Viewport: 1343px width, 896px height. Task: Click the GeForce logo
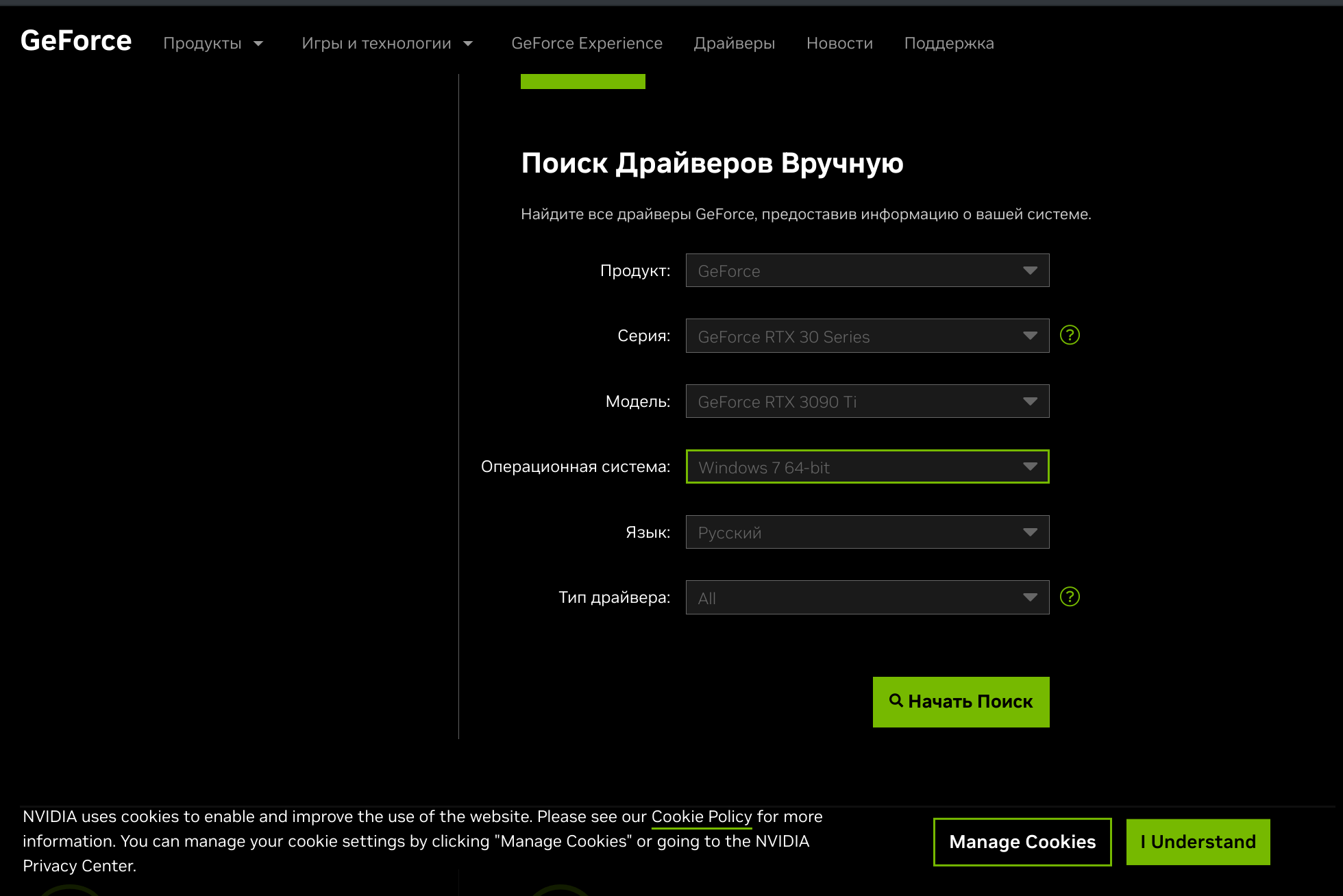(76, 41)
